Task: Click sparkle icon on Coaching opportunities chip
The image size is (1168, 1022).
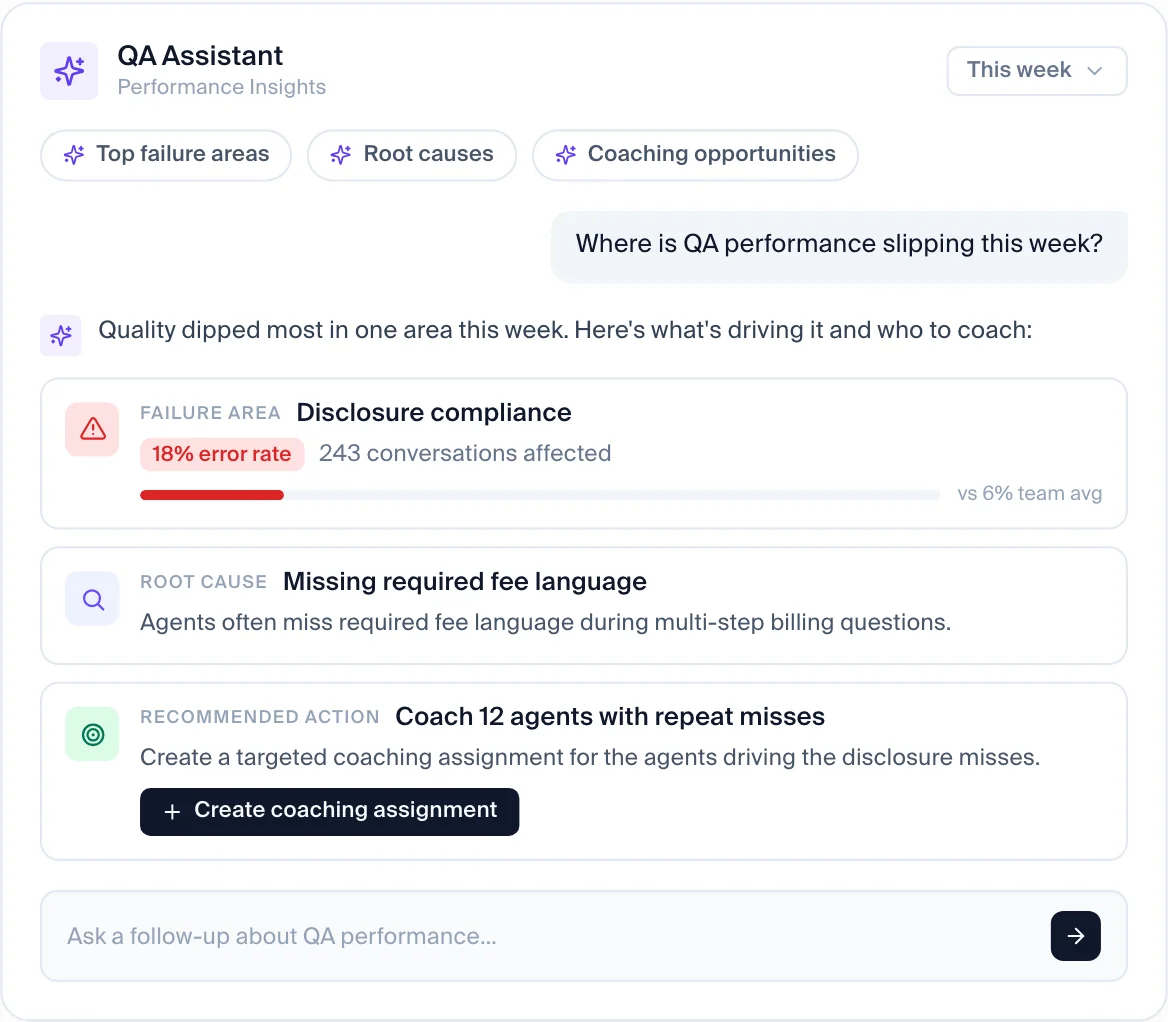Action: point(565,154)
